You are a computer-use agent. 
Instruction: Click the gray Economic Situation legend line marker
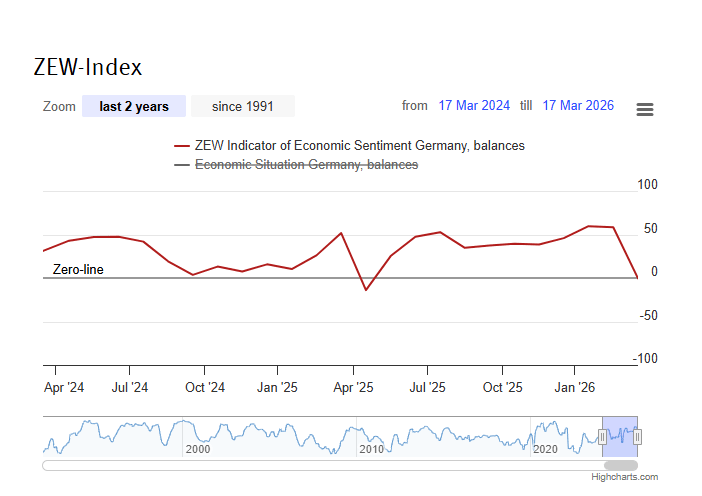tap(182, 164)
